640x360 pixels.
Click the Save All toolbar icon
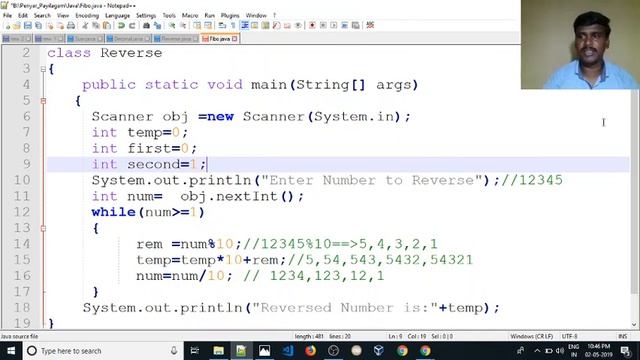pos(38,25)
